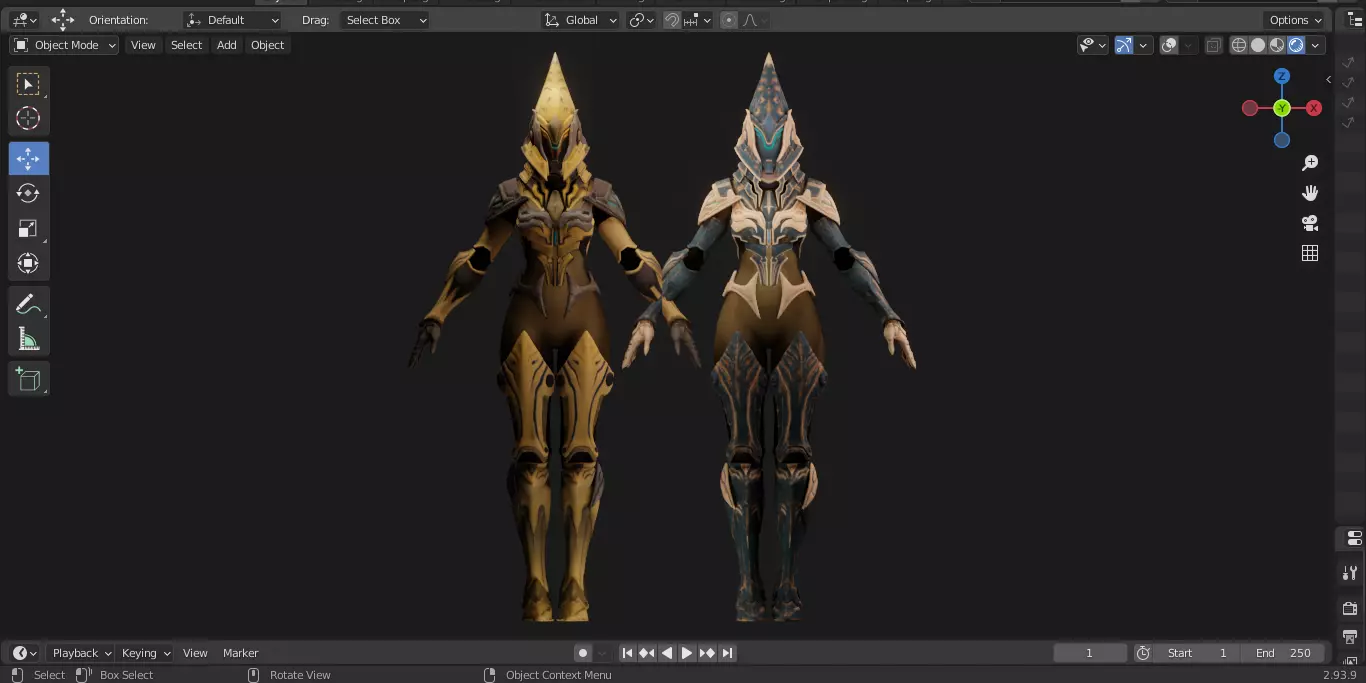Expand viewport shading options arrow
This screenshot has height=683, width=1366.
(1316, 45)
